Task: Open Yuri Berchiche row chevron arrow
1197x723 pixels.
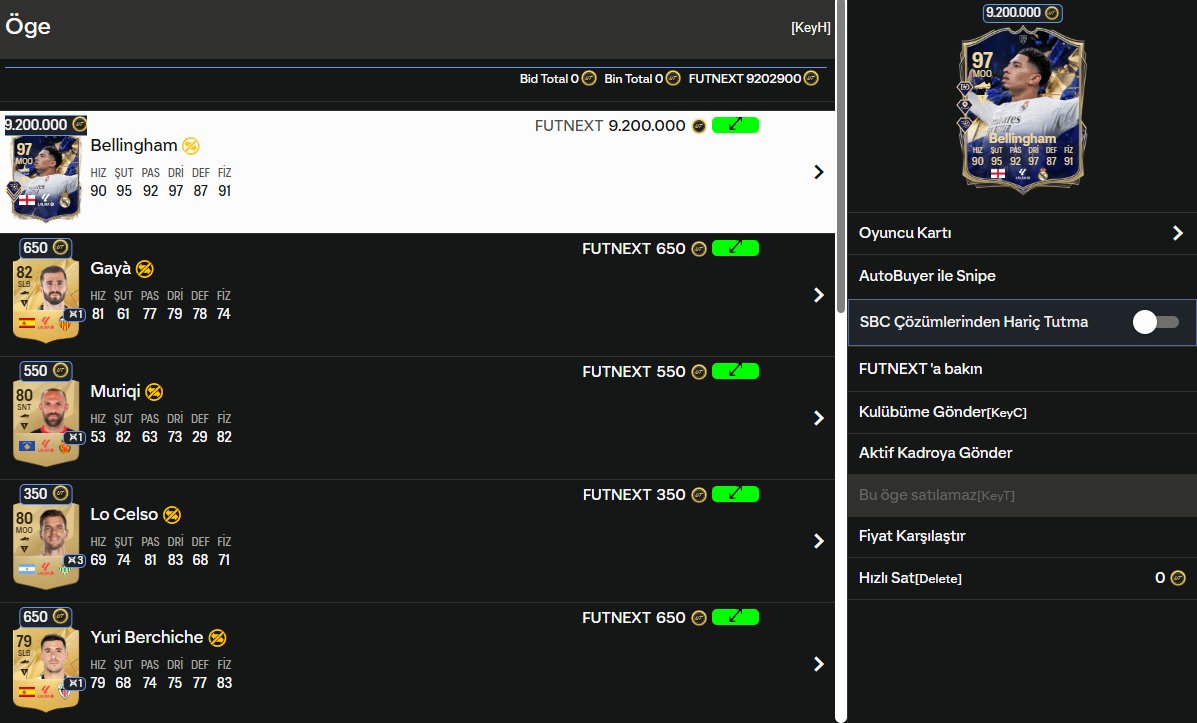Action: click(818, 663)
